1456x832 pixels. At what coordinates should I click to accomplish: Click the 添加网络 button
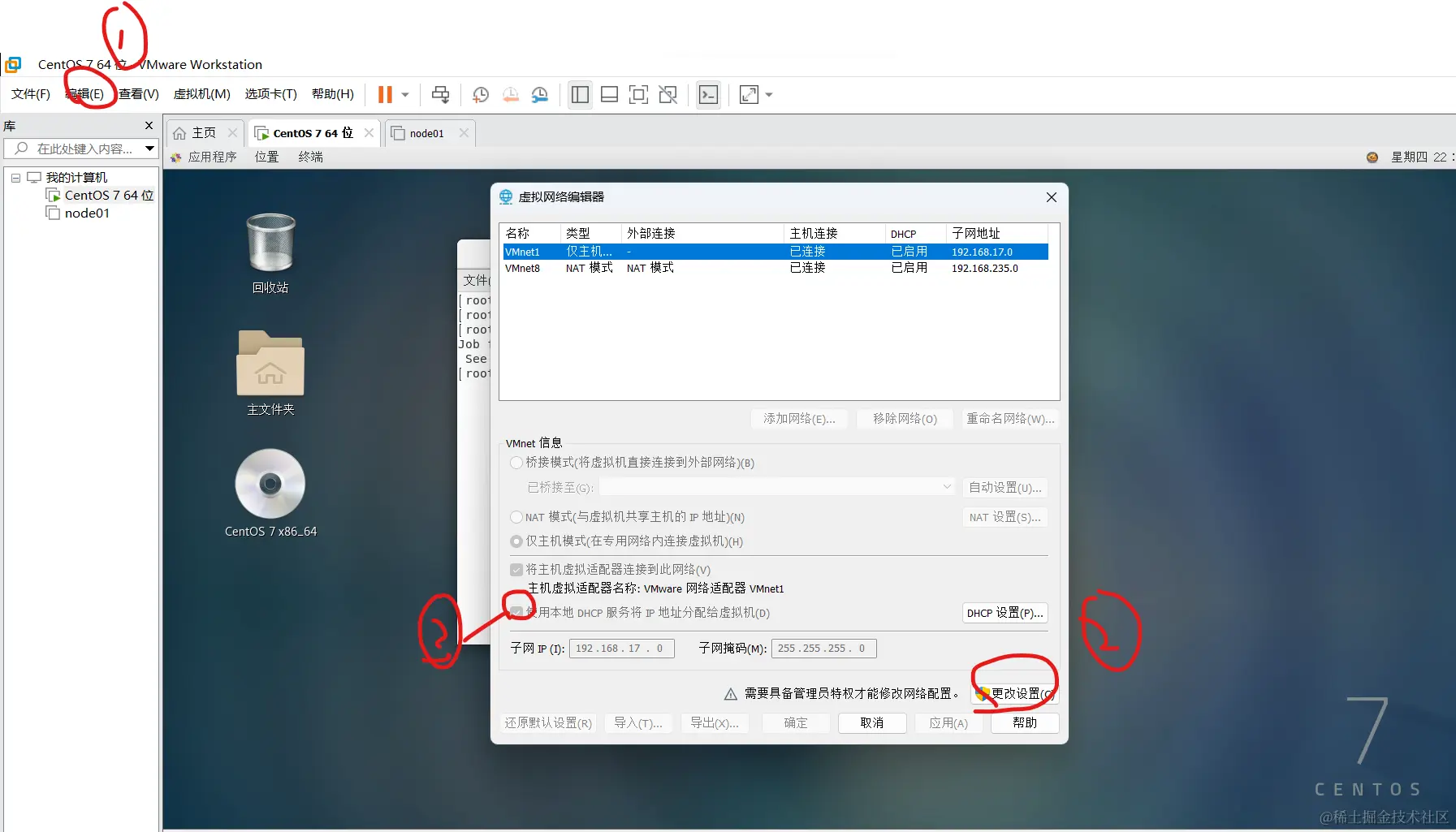click(x=799, y=419)
